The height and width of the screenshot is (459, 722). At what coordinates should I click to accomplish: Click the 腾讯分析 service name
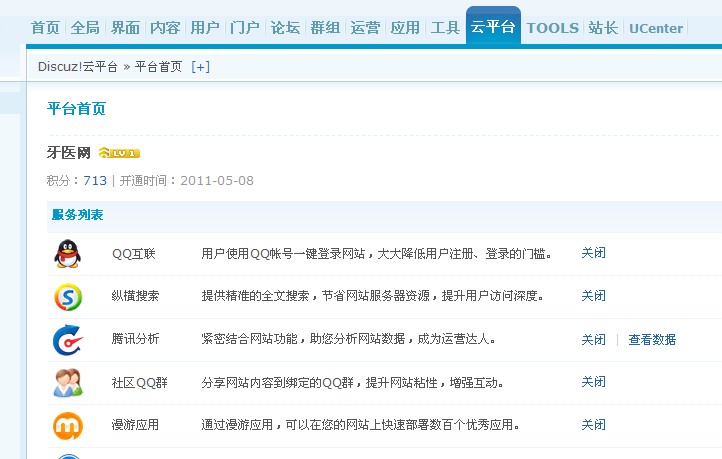pos(135,339)
